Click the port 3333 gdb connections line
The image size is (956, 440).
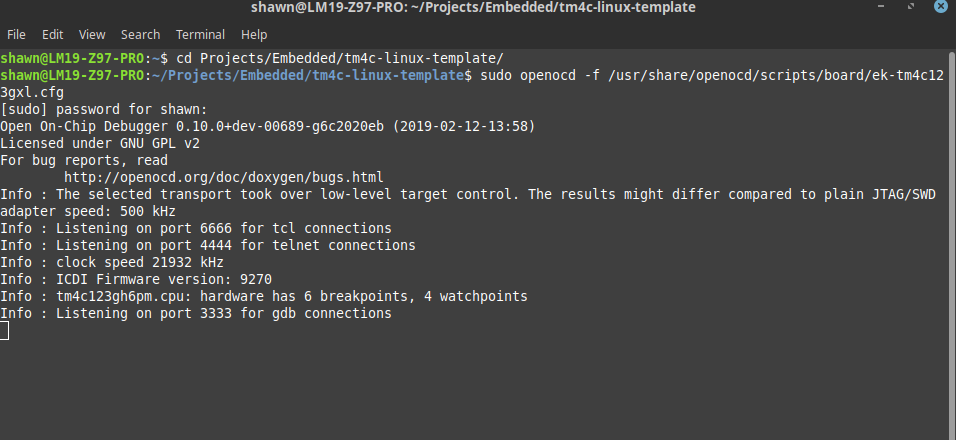click(195, 313)
